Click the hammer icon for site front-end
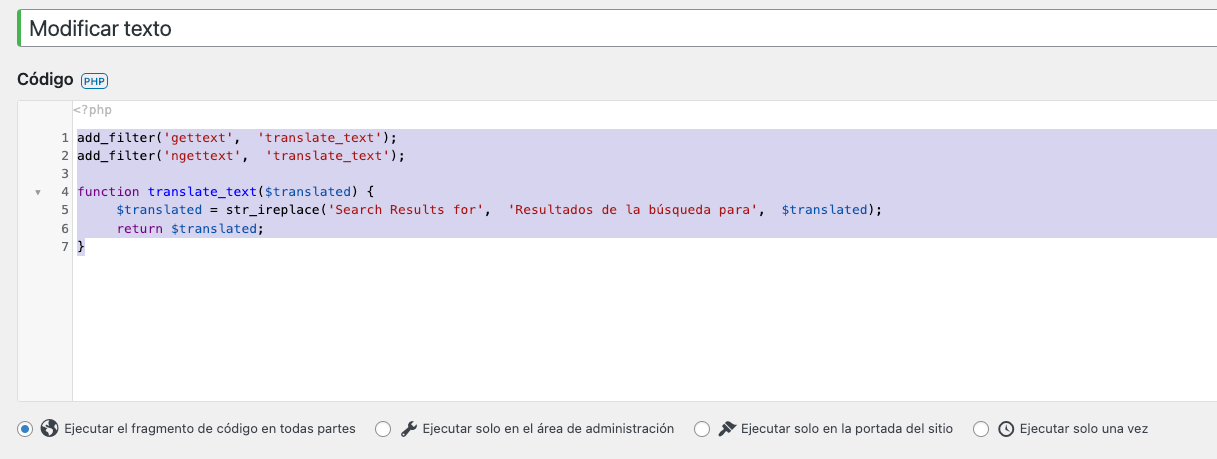 click(x=727, y=428)
